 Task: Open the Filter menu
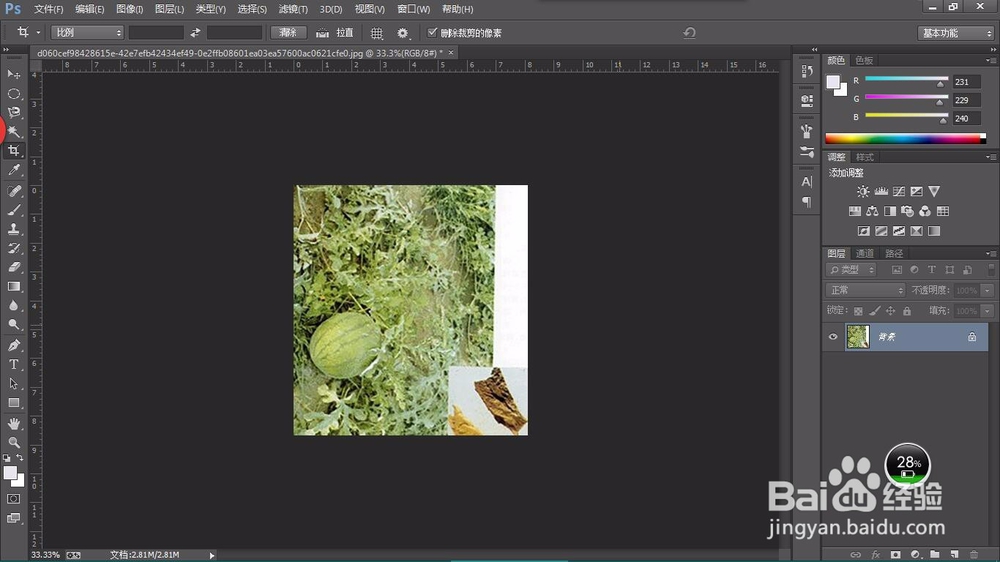point(293,9)
